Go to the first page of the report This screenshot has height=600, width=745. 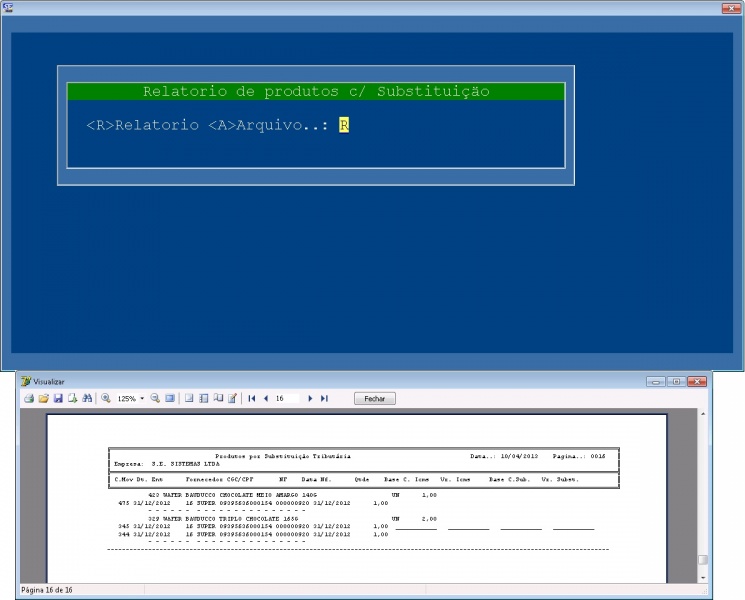[x=252, y=398]
